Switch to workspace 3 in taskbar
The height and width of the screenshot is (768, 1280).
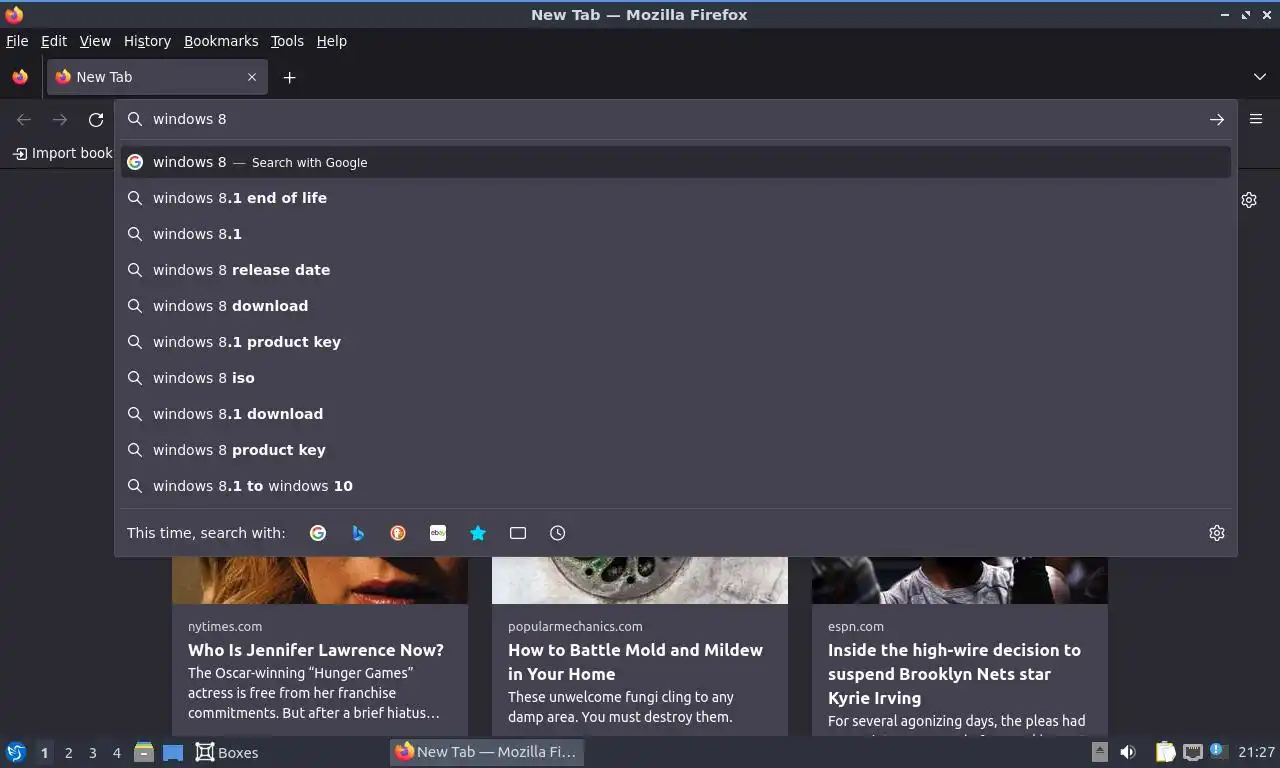(x=92, y=753)
